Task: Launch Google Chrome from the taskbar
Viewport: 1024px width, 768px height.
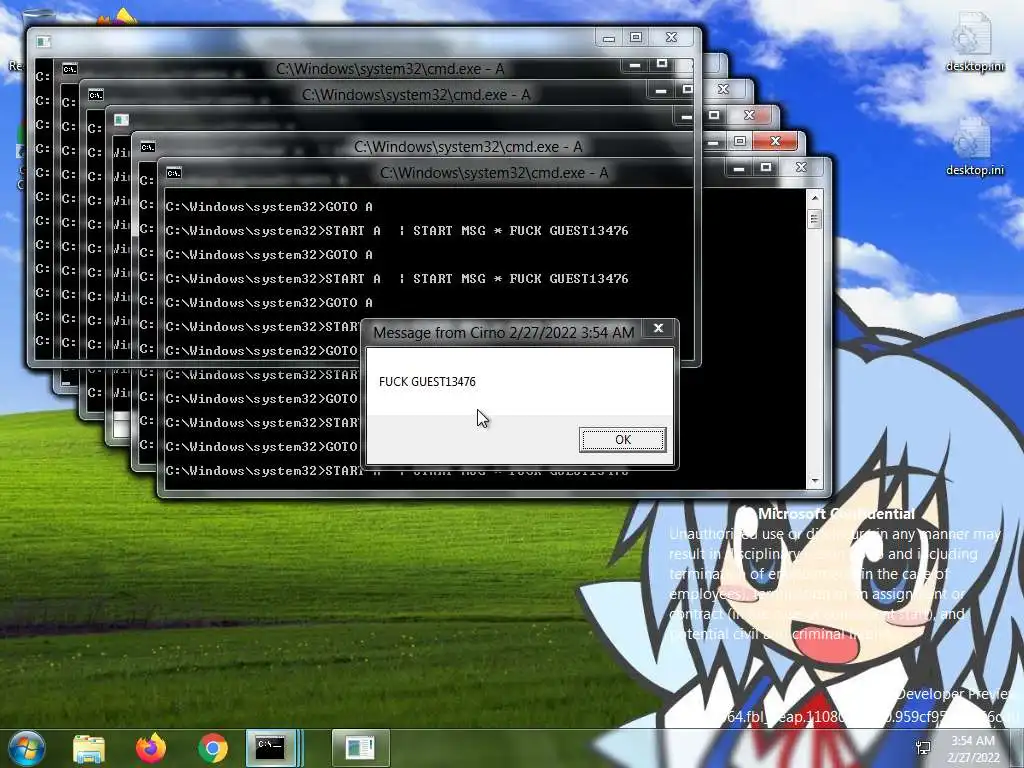Action: (212, 748)
